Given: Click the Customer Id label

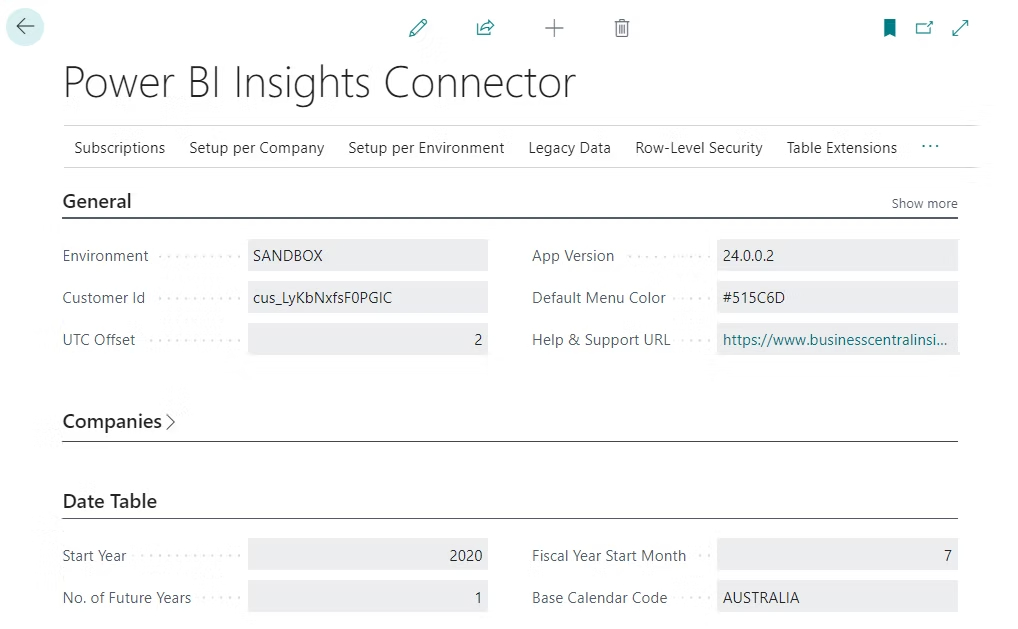Looking at the screenshot, I should pyautogui.click(x=104, y=298).
